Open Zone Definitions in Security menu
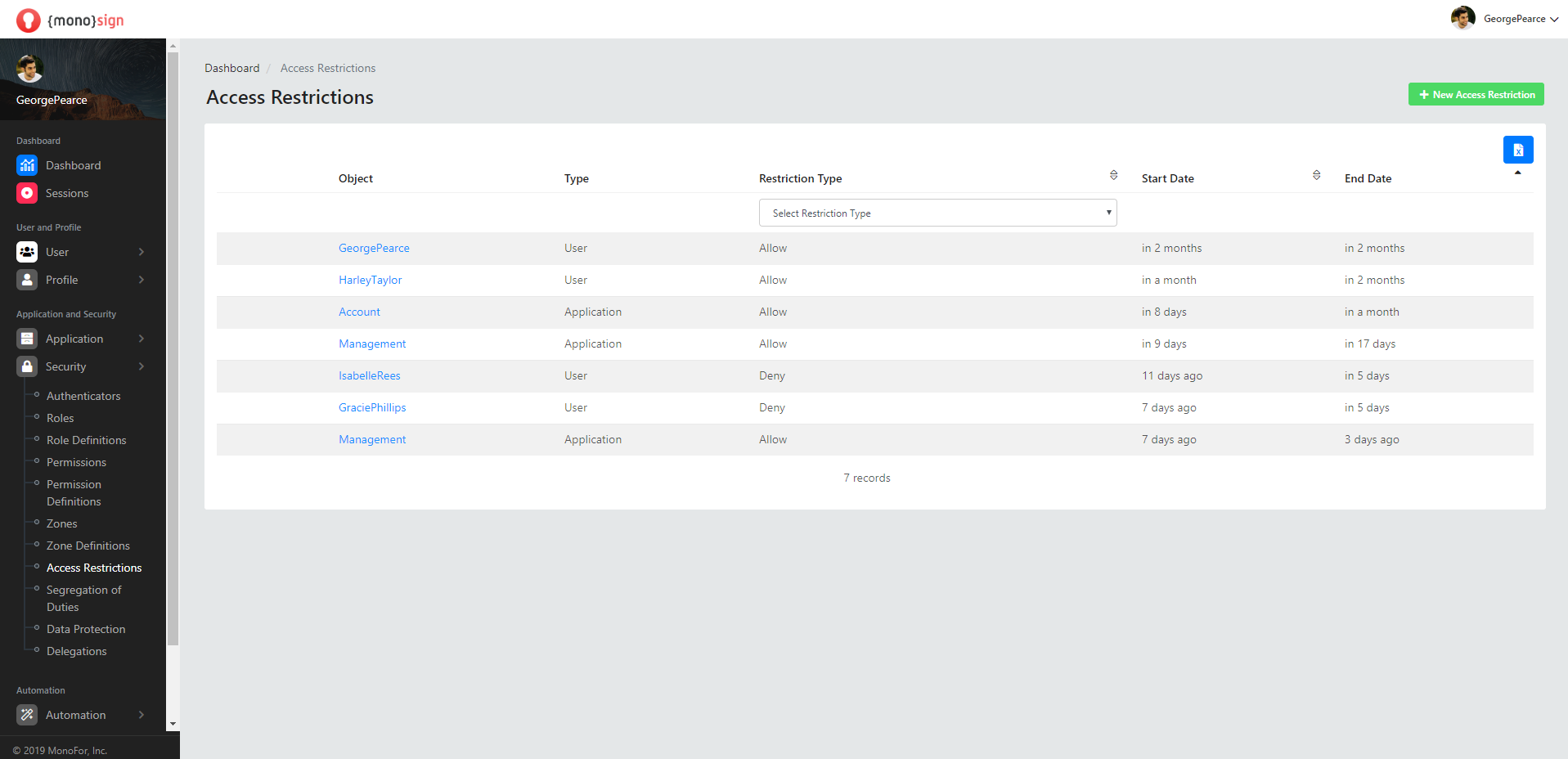 [88, 546]
